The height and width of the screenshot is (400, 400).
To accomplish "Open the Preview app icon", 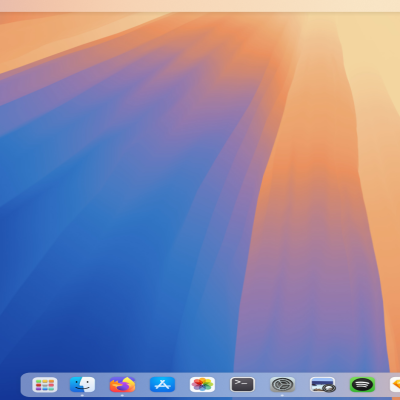I will (x=322, y=385).
